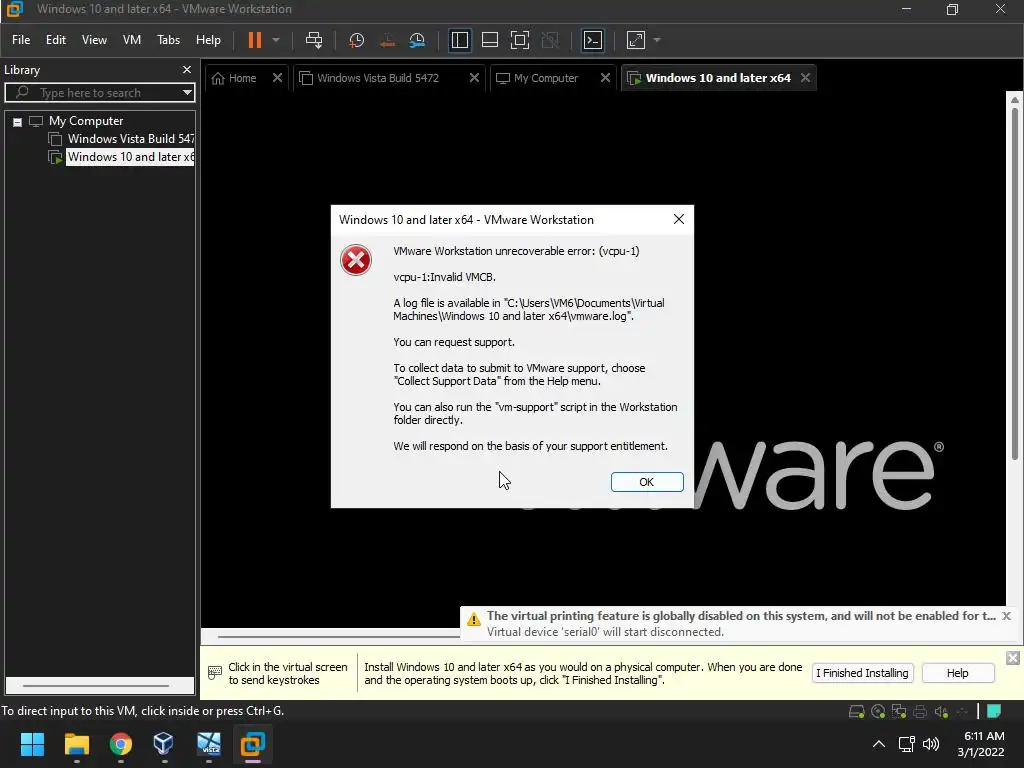Viewport: 1024px width, 768px height.
Task: Open the snapshot manager icon
Action: coord(417,40)
